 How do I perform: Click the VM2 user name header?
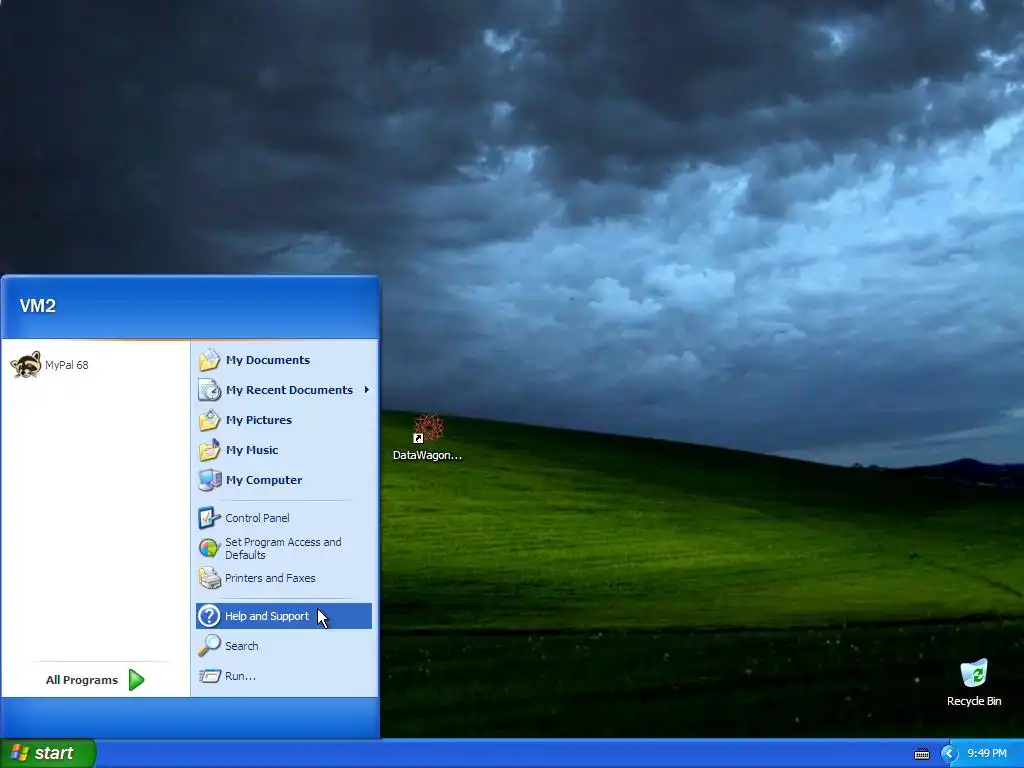[x=37, y=306]
